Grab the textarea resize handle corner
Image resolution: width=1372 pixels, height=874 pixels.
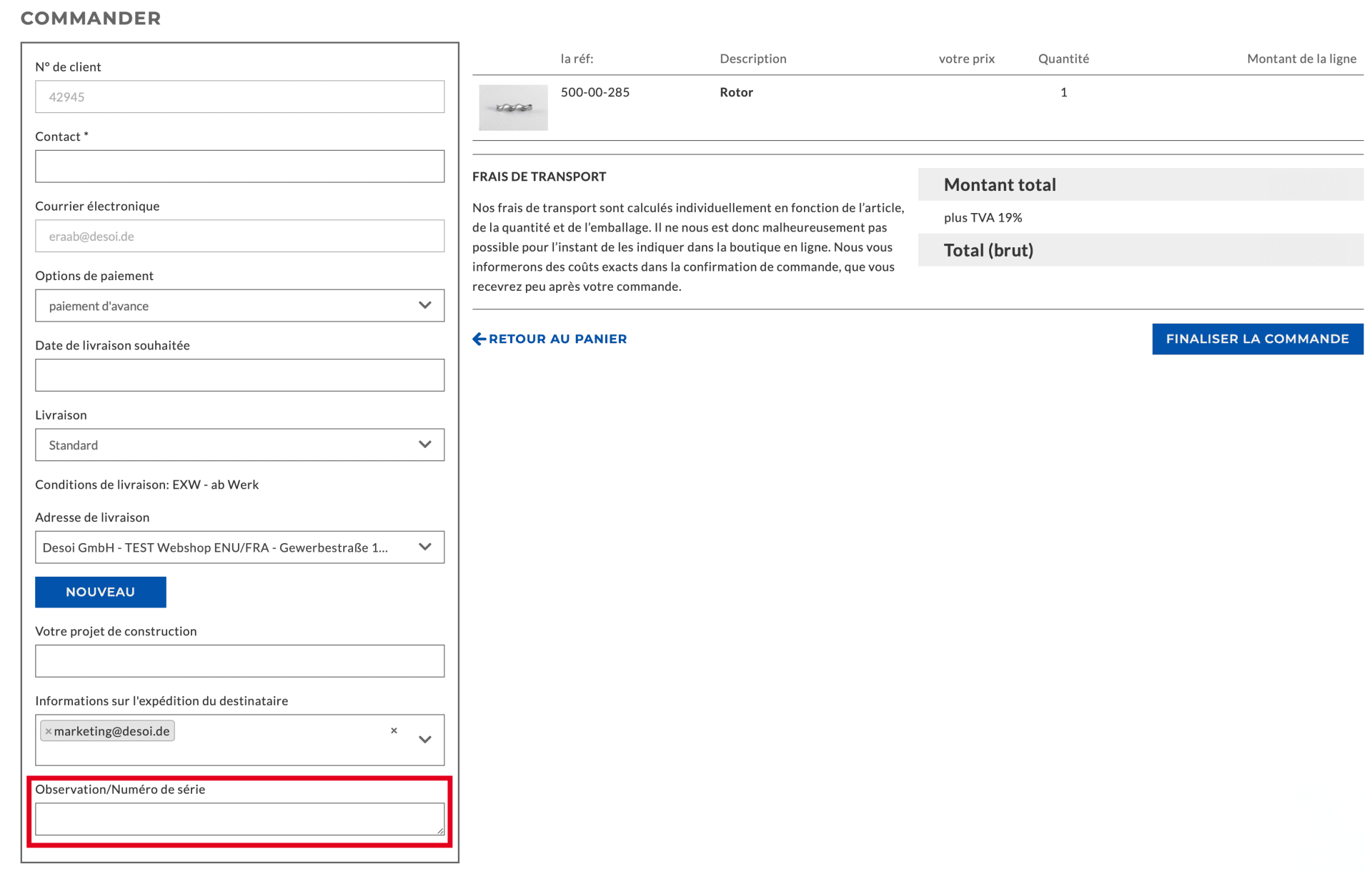(440, 830)
